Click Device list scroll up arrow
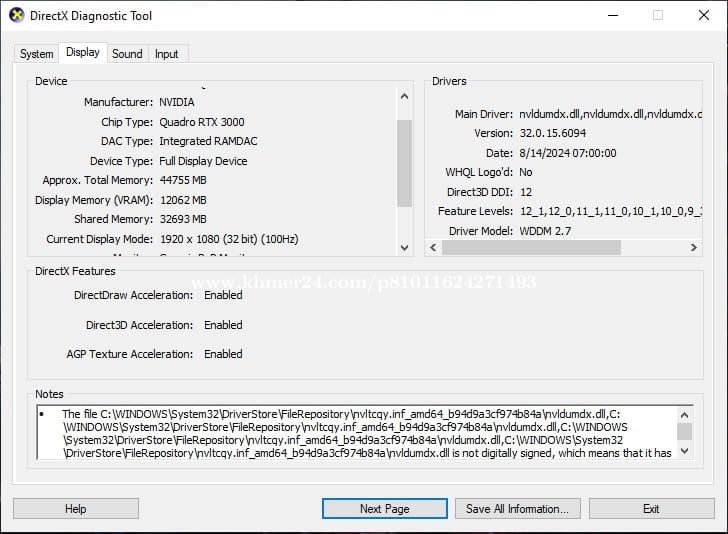 click(x=404, y=97)
